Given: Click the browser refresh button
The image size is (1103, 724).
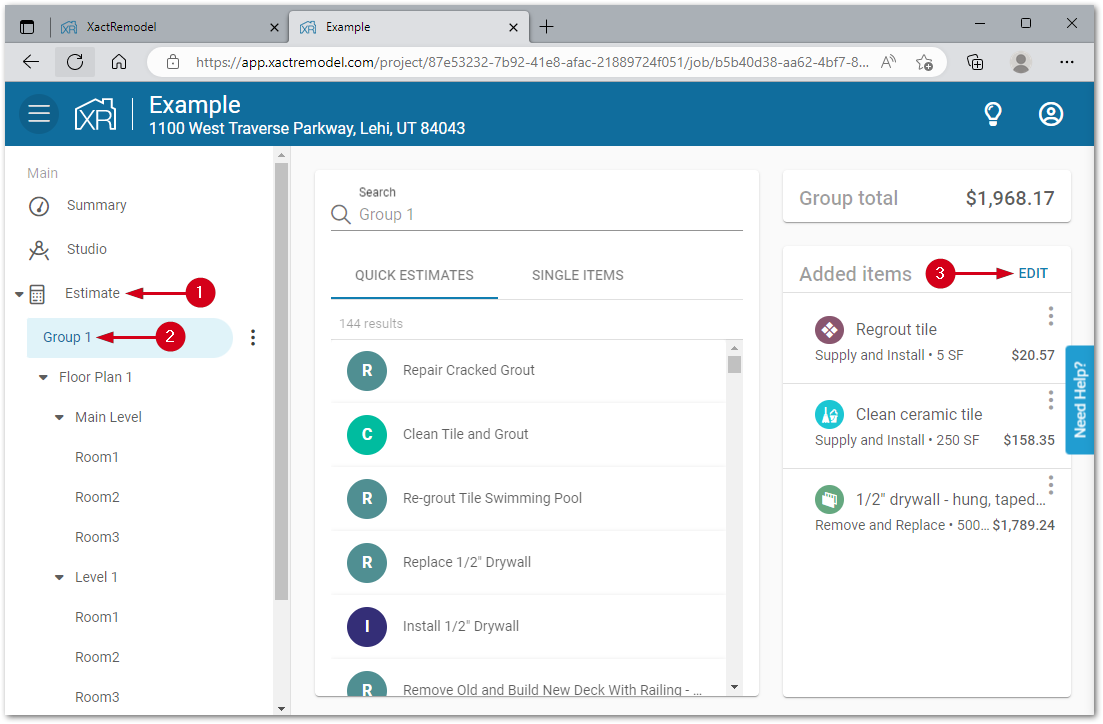Looking at the screenshot, I should click(75, 62).
